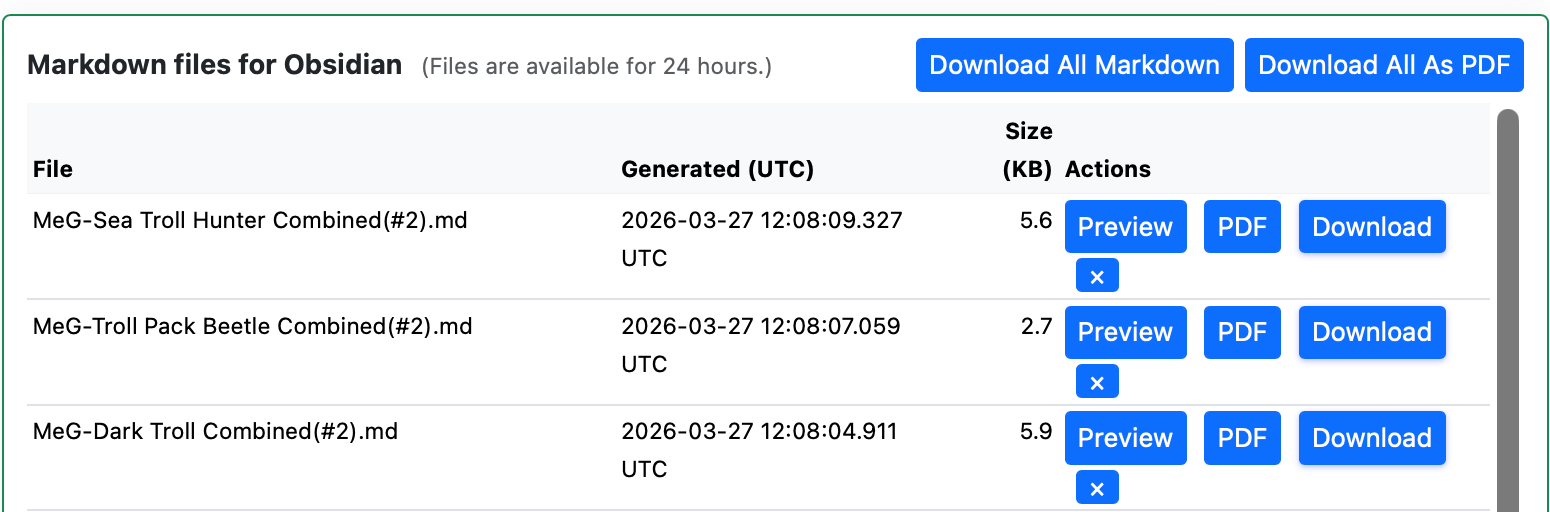The width and height of the screenshot is (1550, 512).
Task: Select the MeG-Dark Troll Combined(#2).md filename
Action: tap(215, 432)
